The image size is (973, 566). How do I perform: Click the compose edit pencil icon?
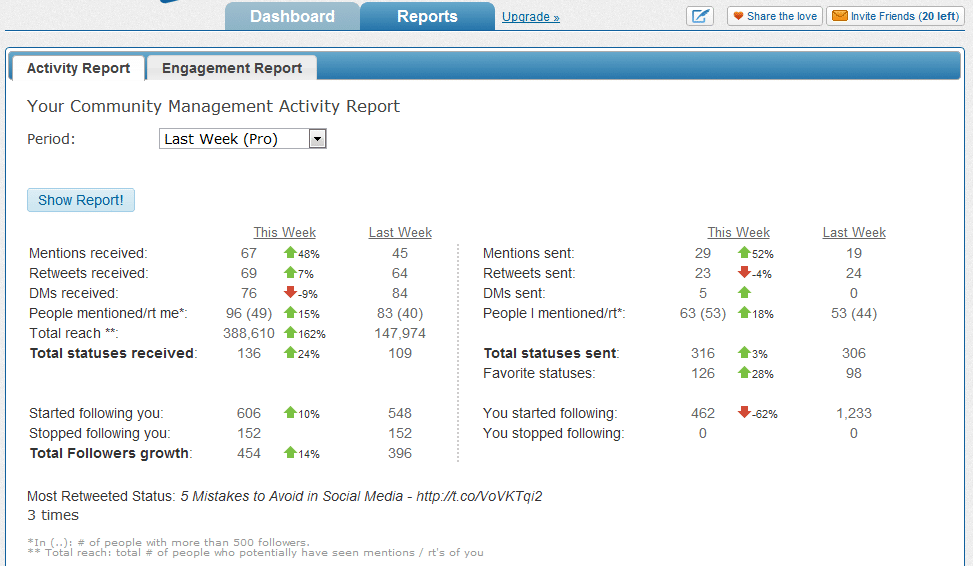coord(700,16)
